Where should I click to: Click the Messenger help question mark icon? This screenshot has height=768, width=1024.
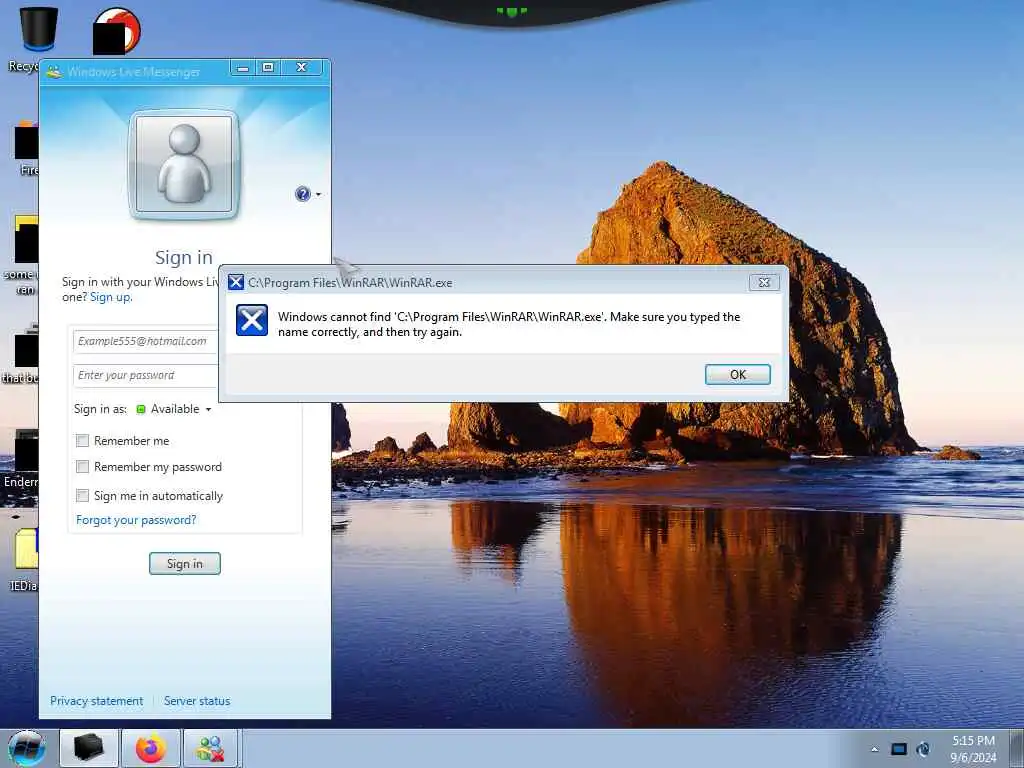click(x=303, y=194)
